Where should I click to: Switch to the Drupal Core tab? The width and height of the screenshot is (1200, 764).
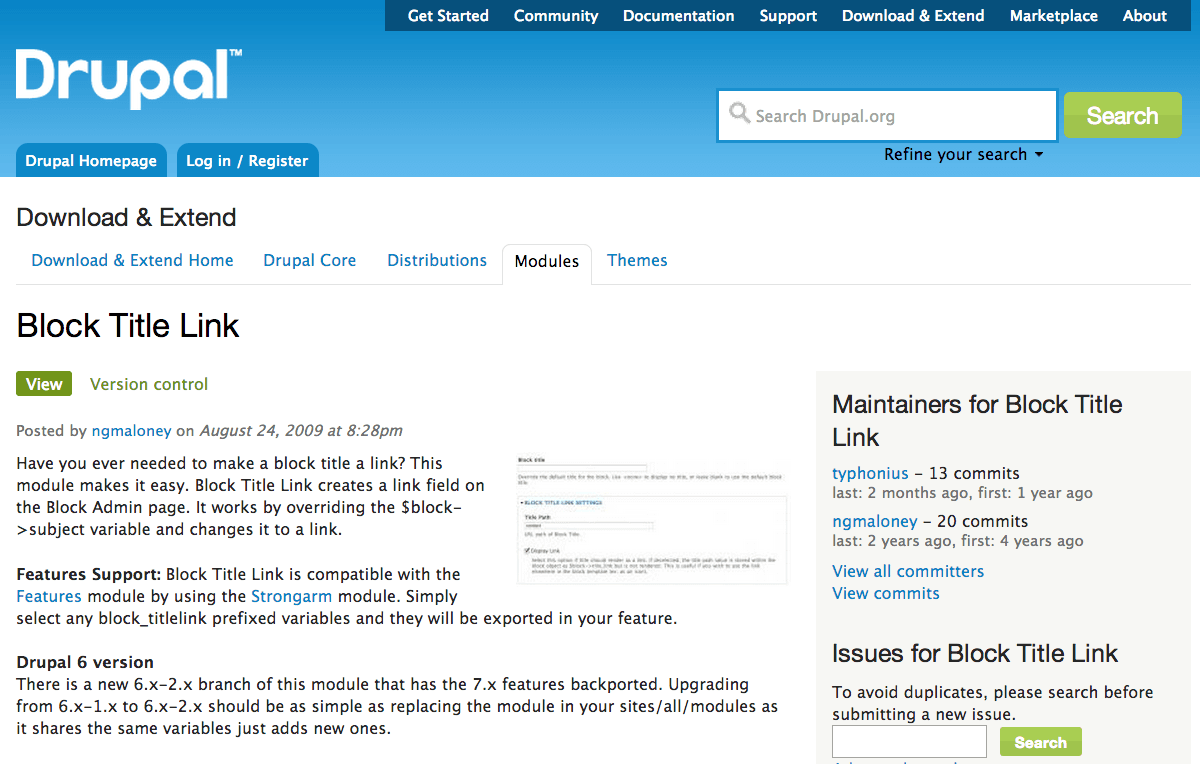[310, 260]
